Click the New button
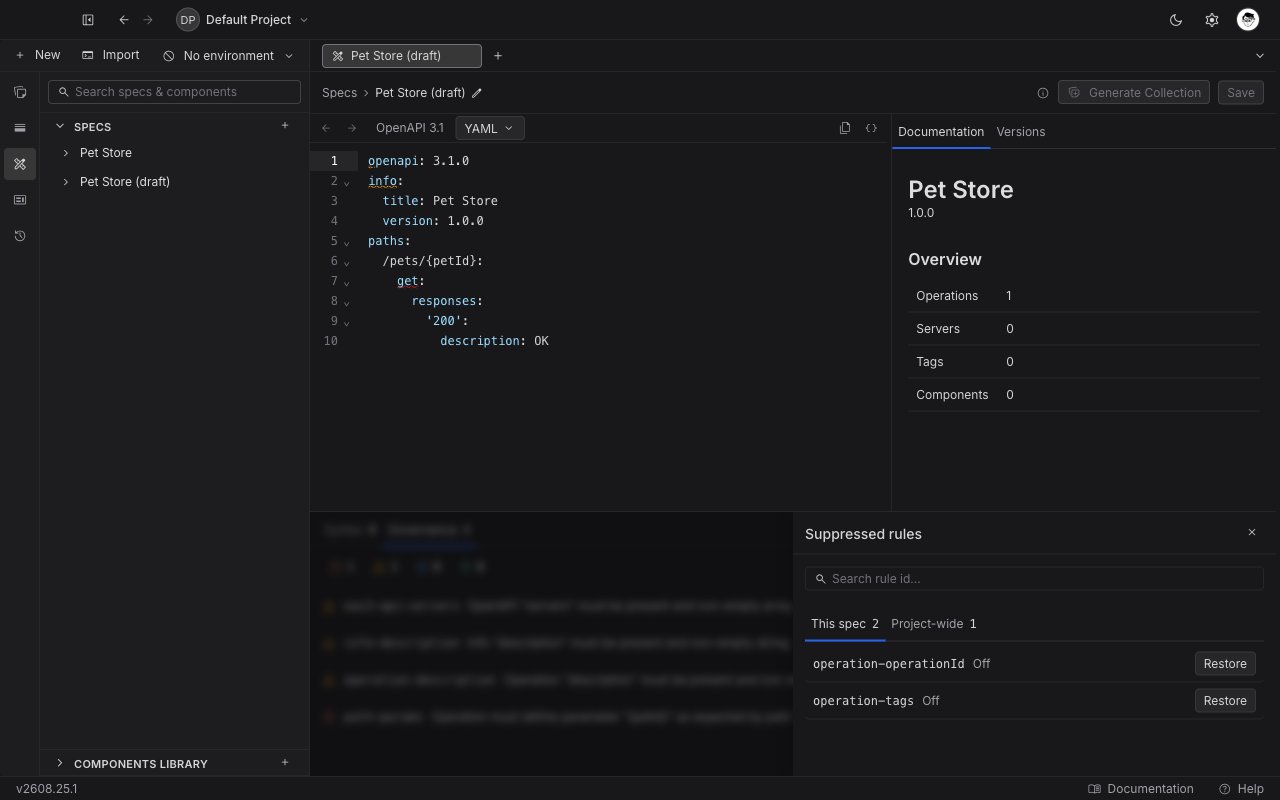This screenshot has width=1280, height=800. tap(38, 56)
